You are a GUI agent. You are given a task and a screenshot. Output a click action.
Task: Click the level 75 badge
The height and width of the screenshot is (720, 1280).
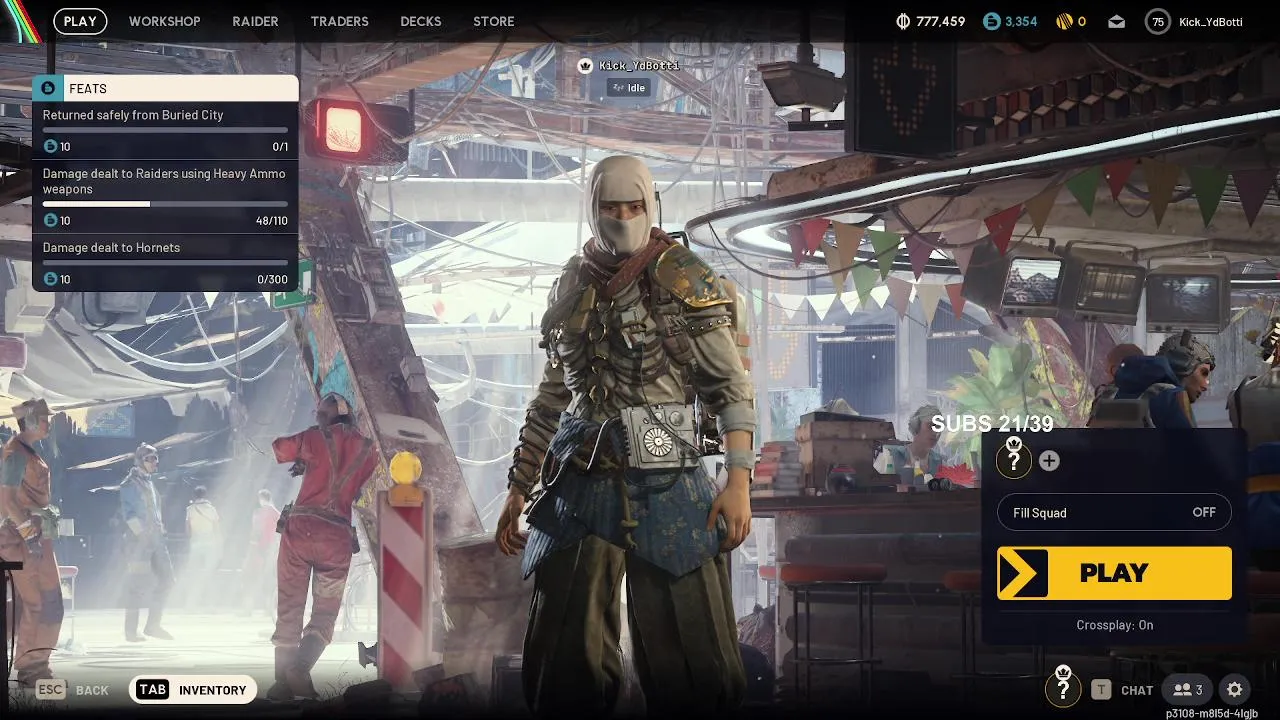tap(1158, 21)
